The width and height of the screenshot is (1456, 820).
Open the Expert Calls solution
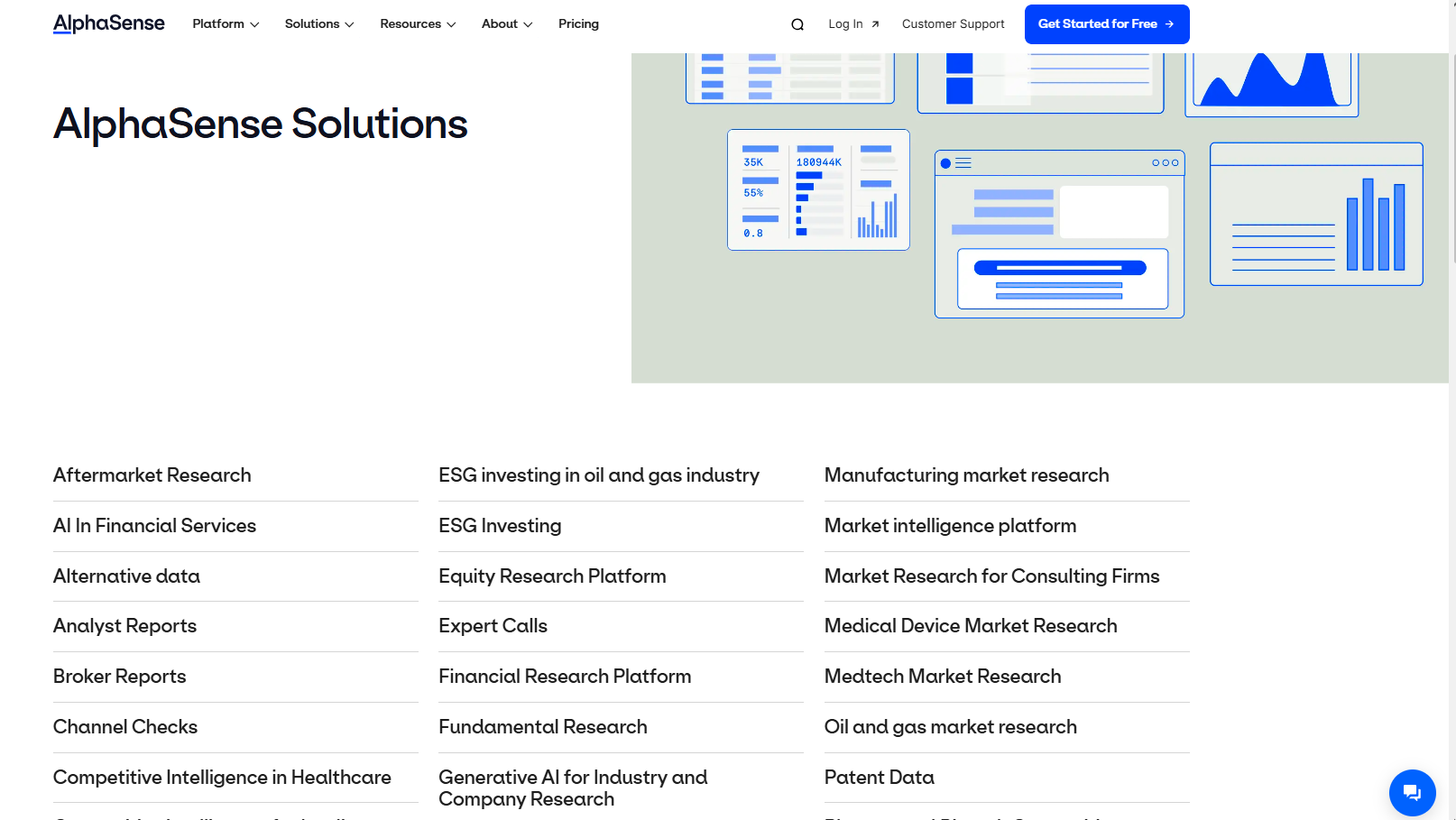(493, 626)
